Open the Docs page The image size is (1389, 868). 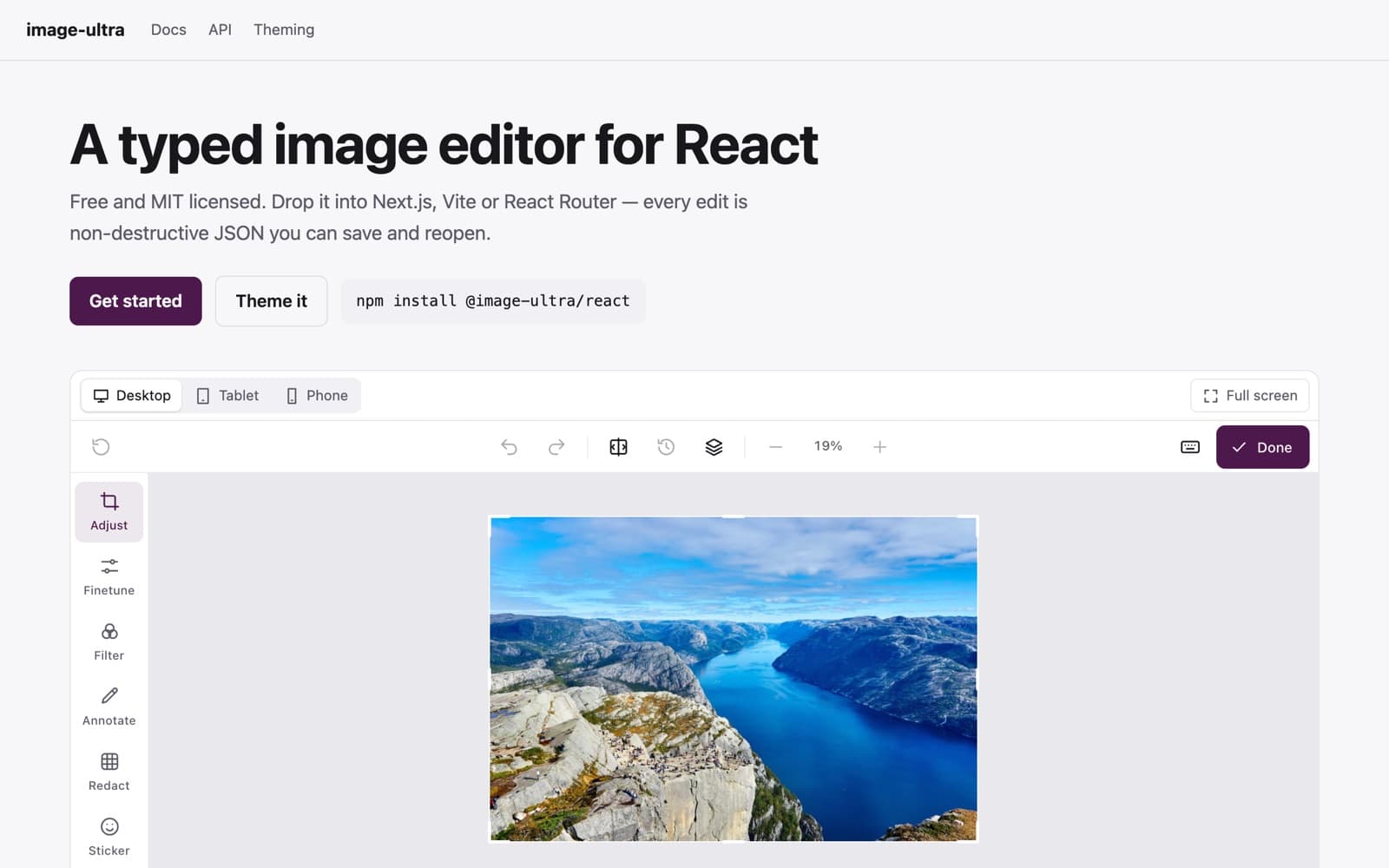click(x=168, y=30)
